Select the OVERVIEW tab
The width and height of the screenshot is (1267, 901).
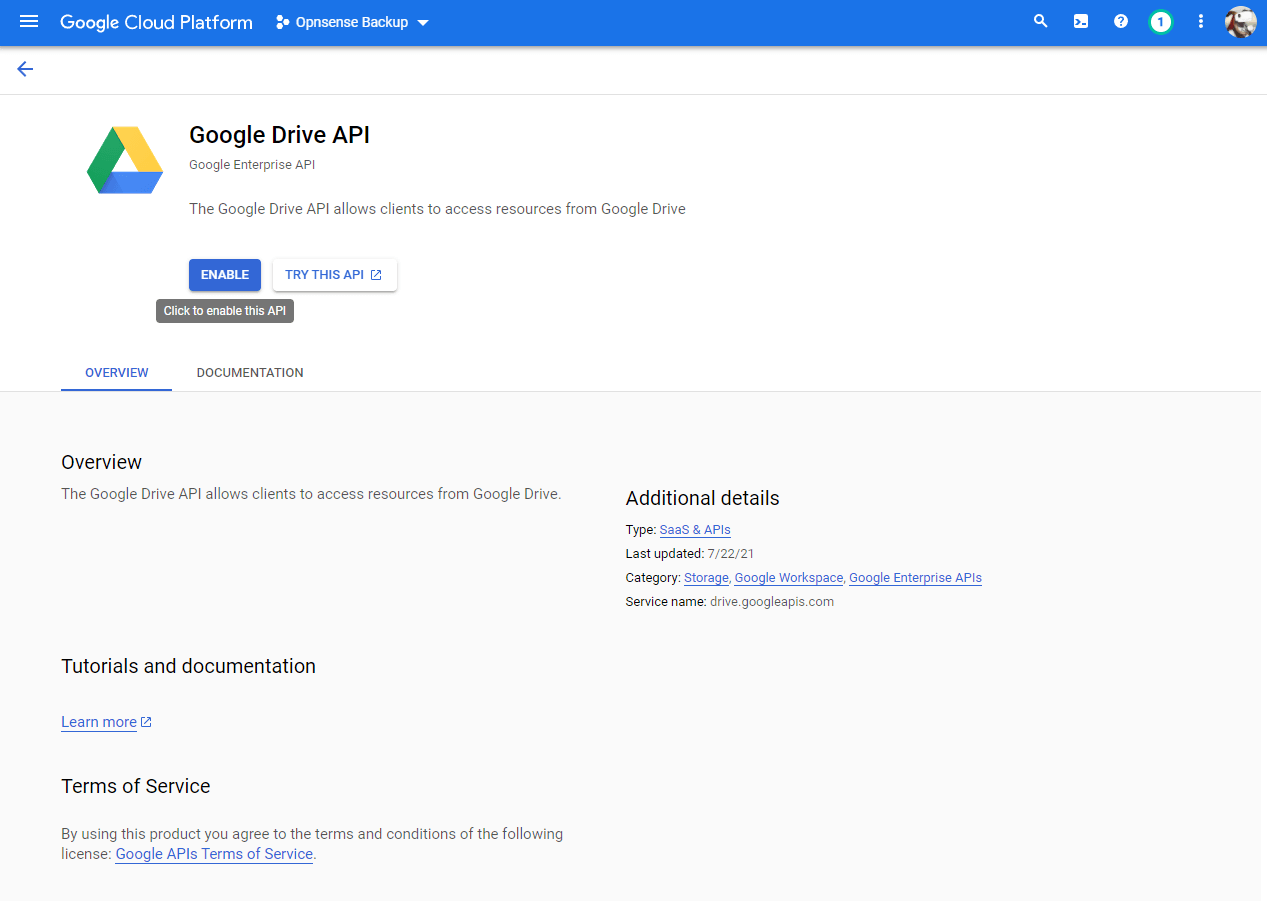click(116, 372)
